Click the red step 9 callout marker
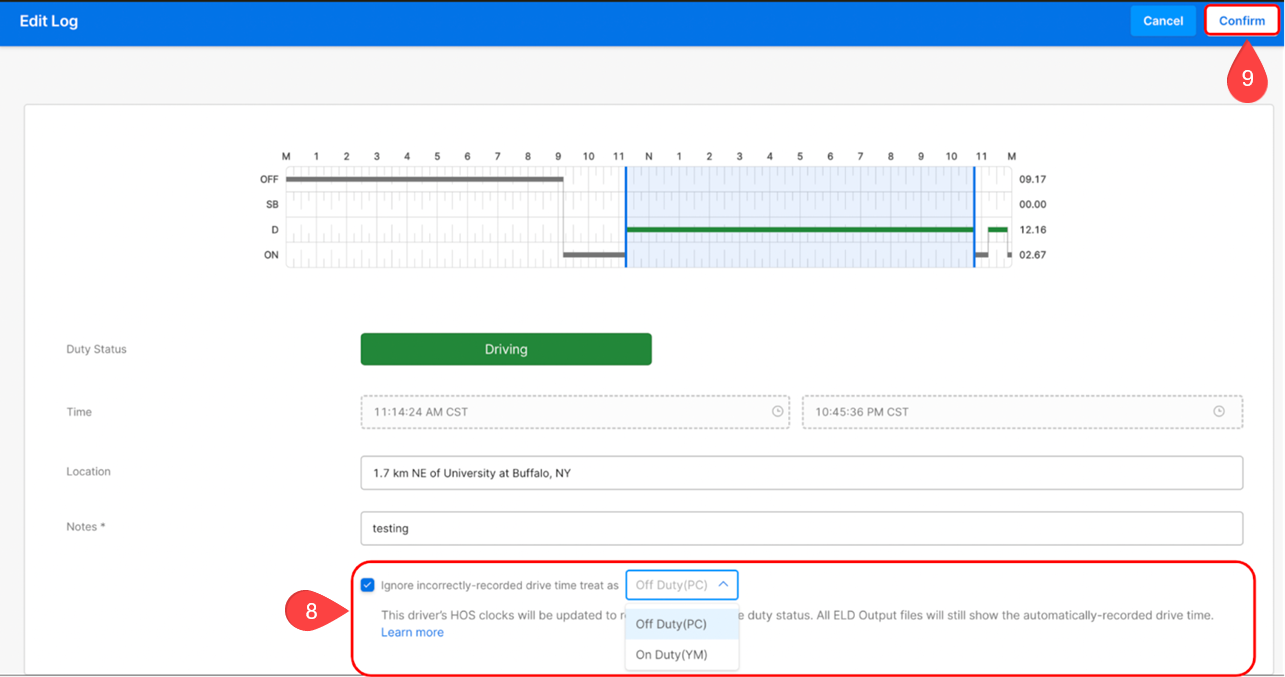The height and width of the screenshot is (677, 1285). point(1247,80)
